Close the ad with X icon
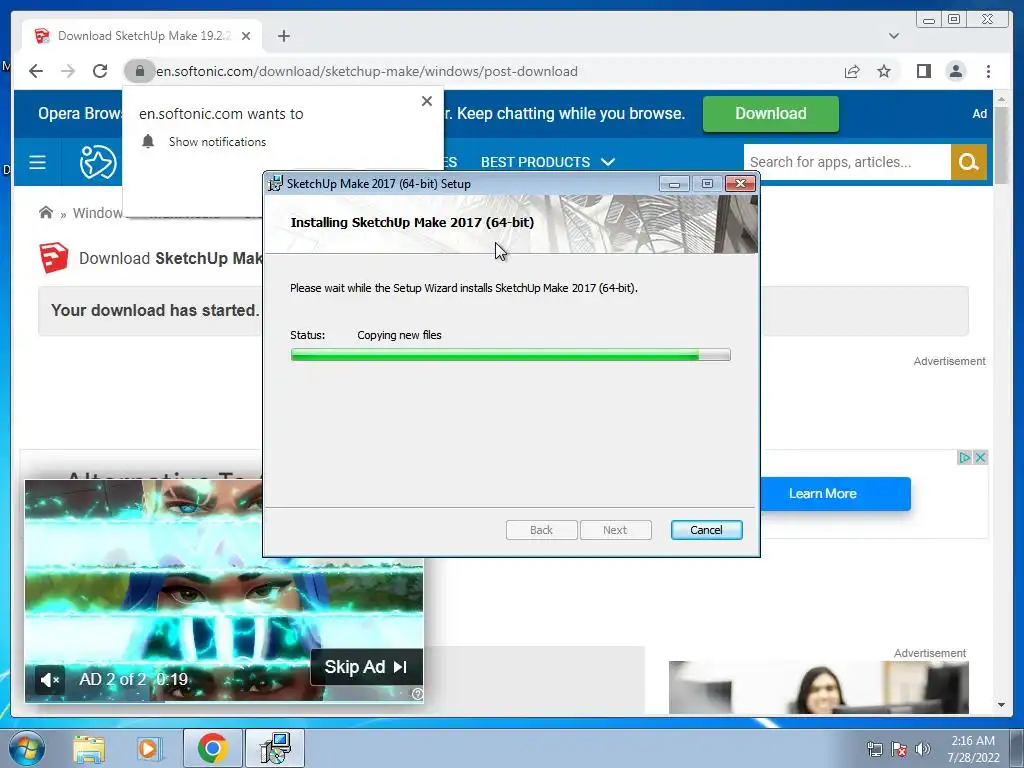 (x=980, y=458)
